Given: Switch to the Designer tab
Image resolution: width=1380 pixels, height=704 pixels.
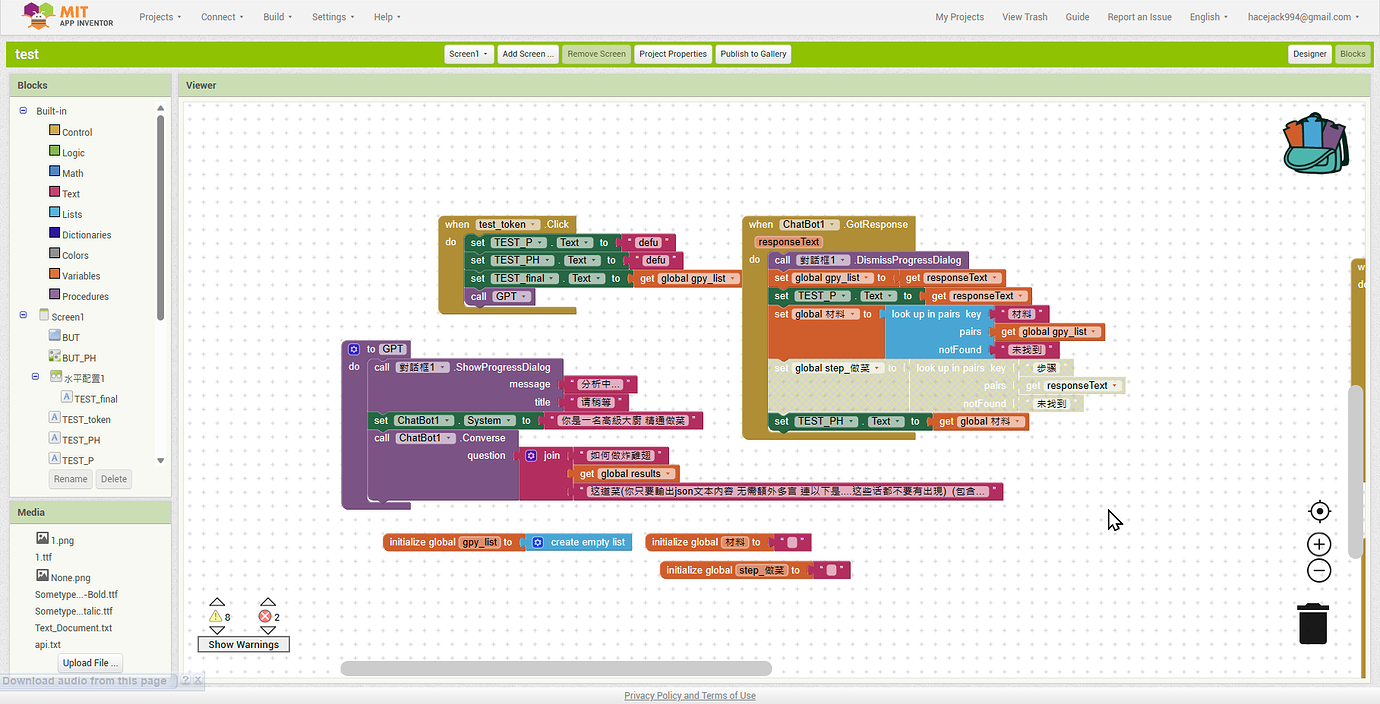Looking at the screenshot, I should click(x=1310, y=54).
